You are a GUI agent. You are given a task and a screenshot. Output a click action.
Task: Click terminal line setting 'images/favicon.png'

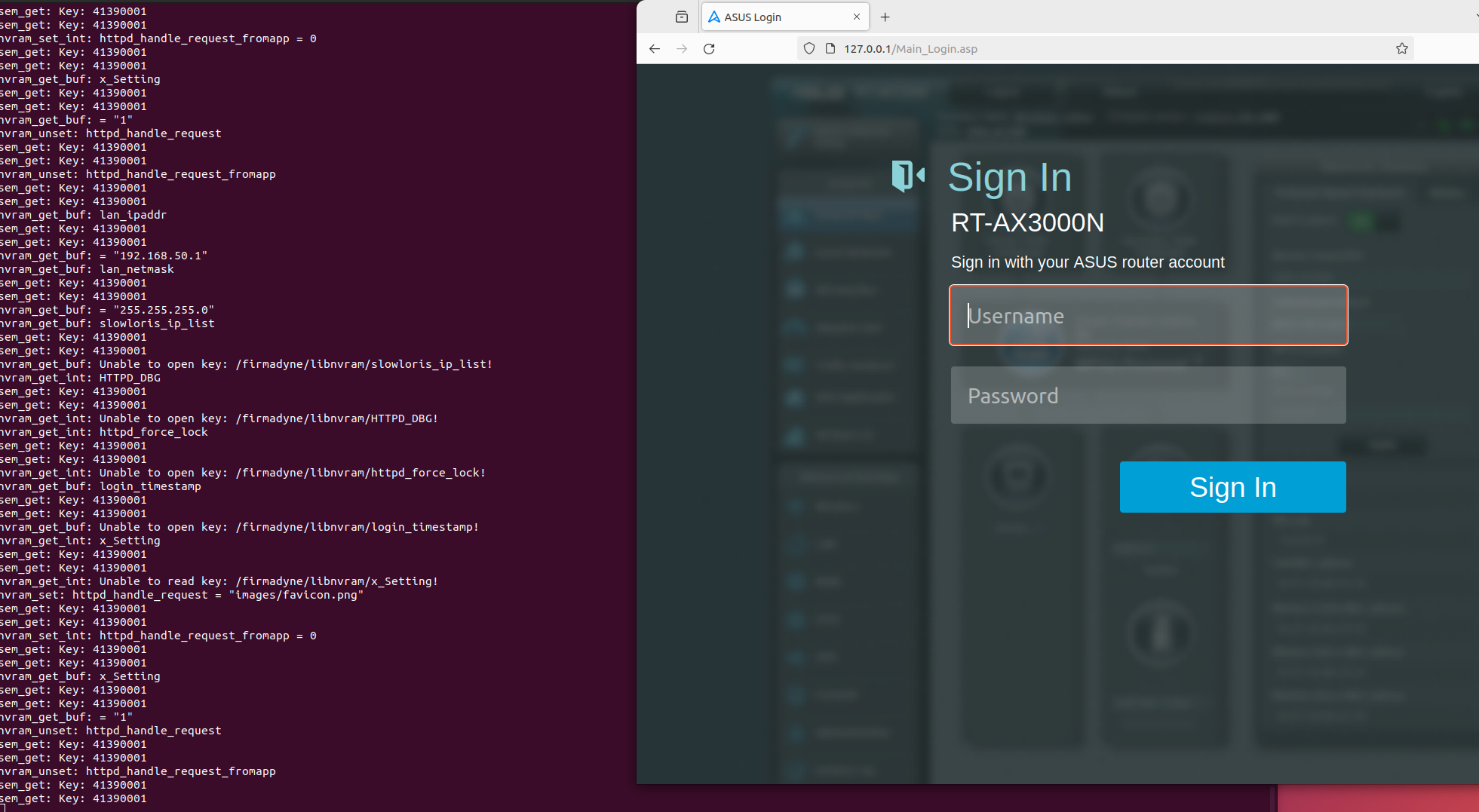click(182, 595)
